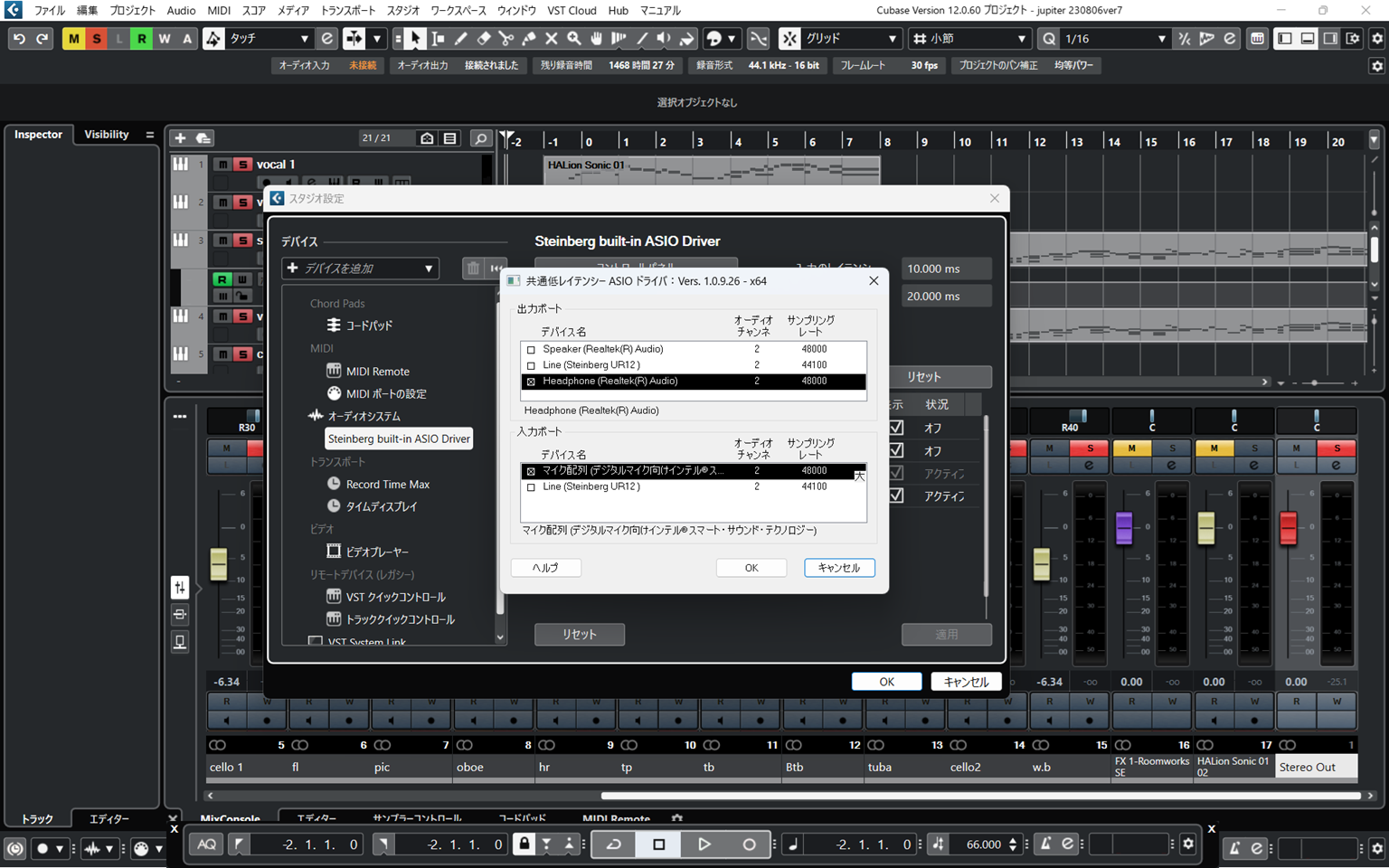Select the Erase tool
This screenshot has width=1389, height=868.
[x=483, y=39]
